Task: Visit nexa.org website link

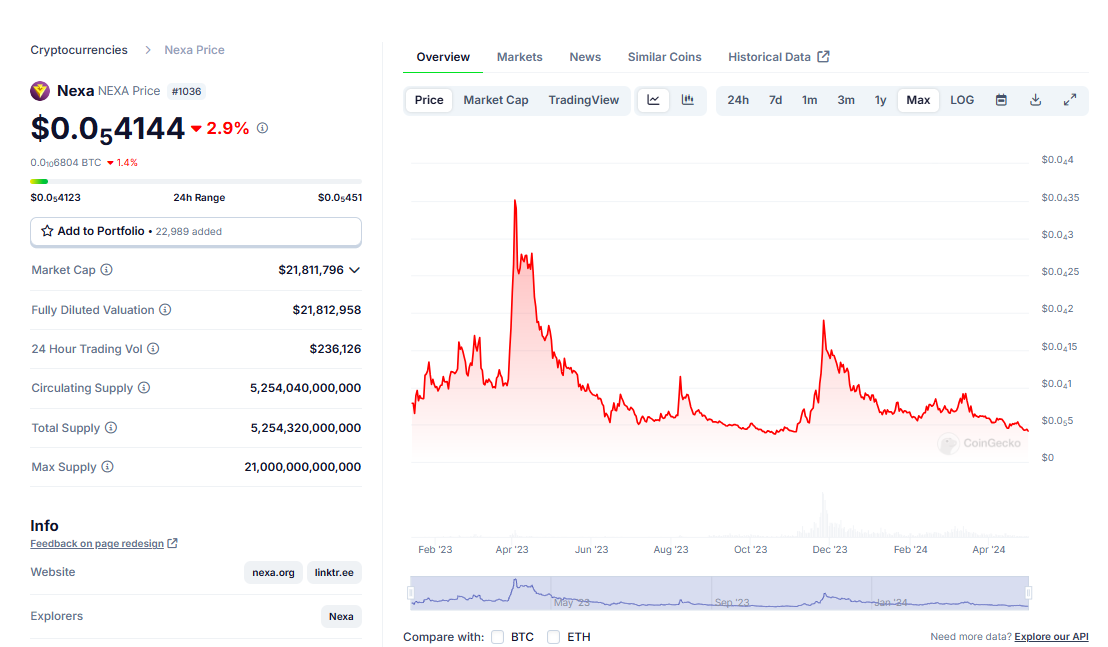Action: coord(273,572)
